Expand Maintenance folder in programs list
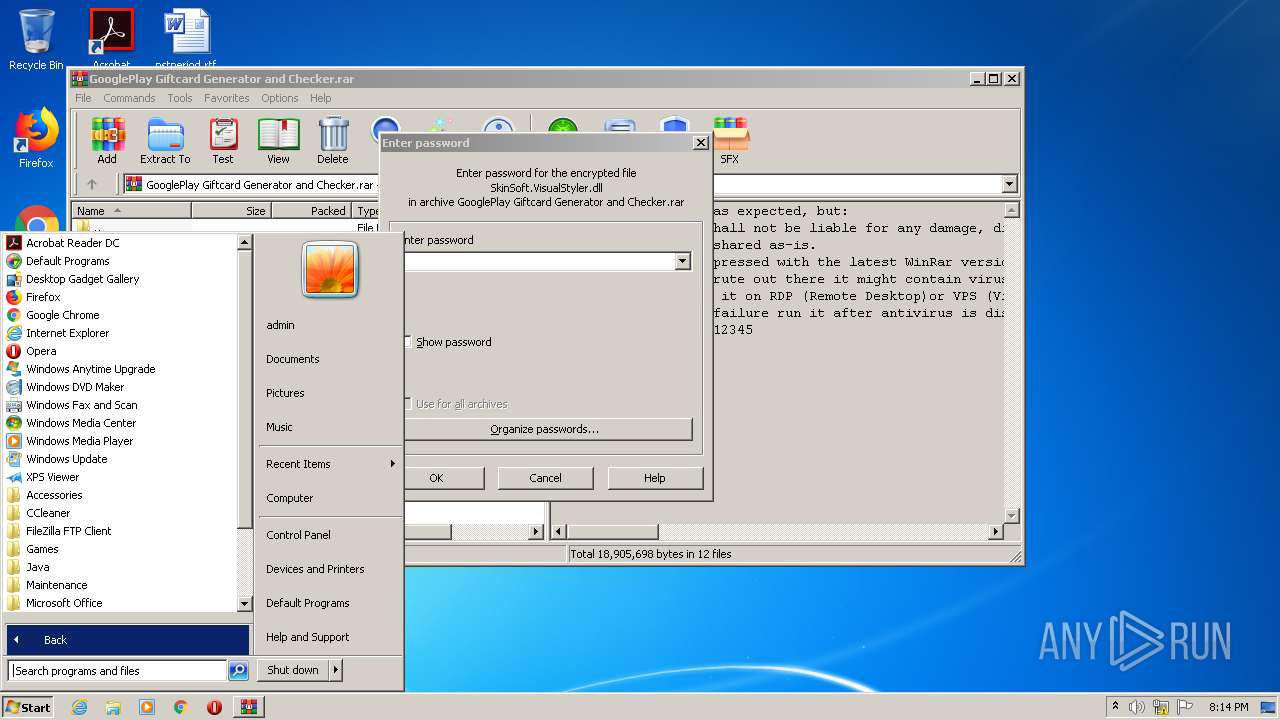1280x720 pixels. point(56,585)
